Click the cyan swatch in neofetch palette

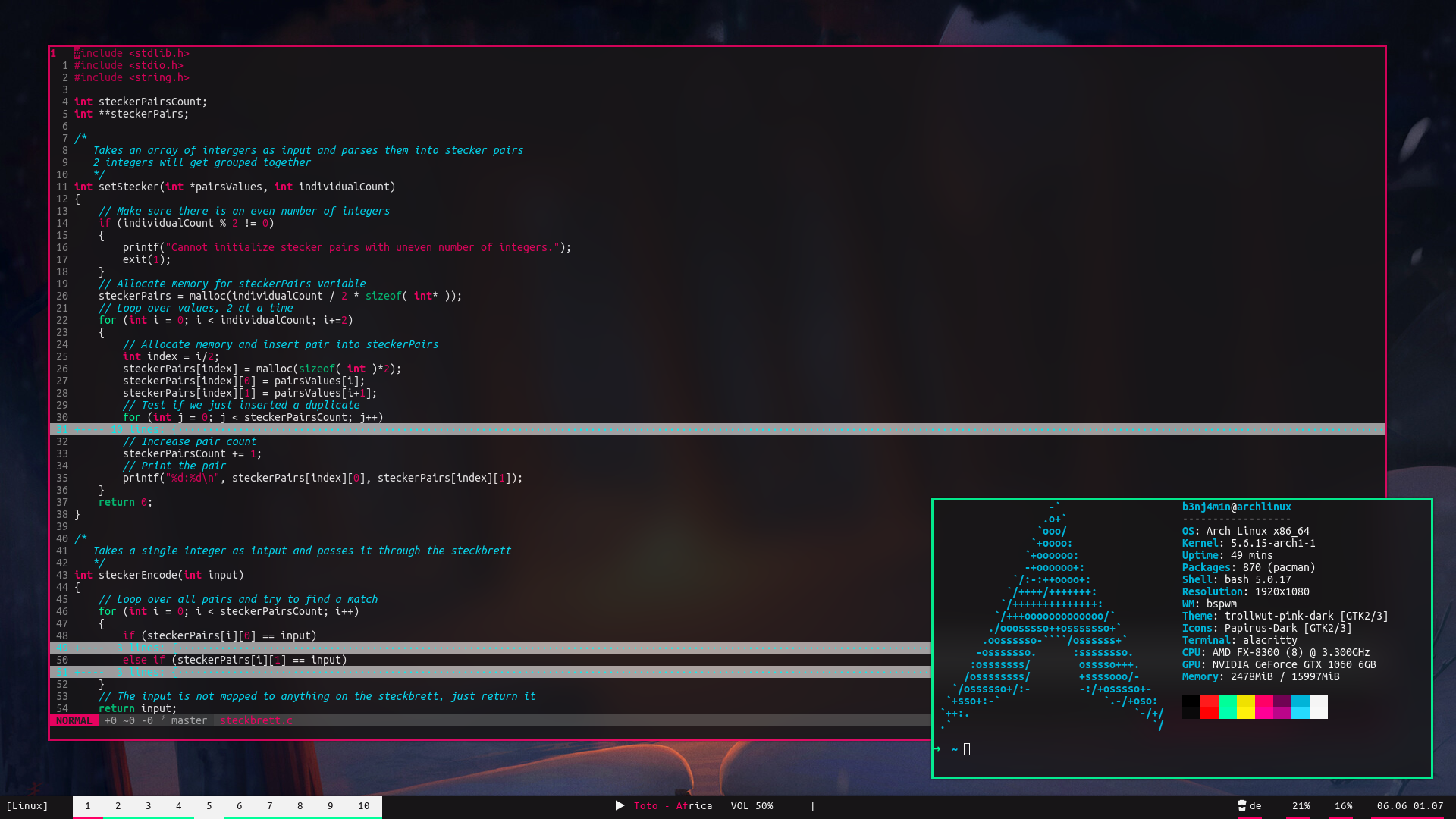pos(1301,706)
